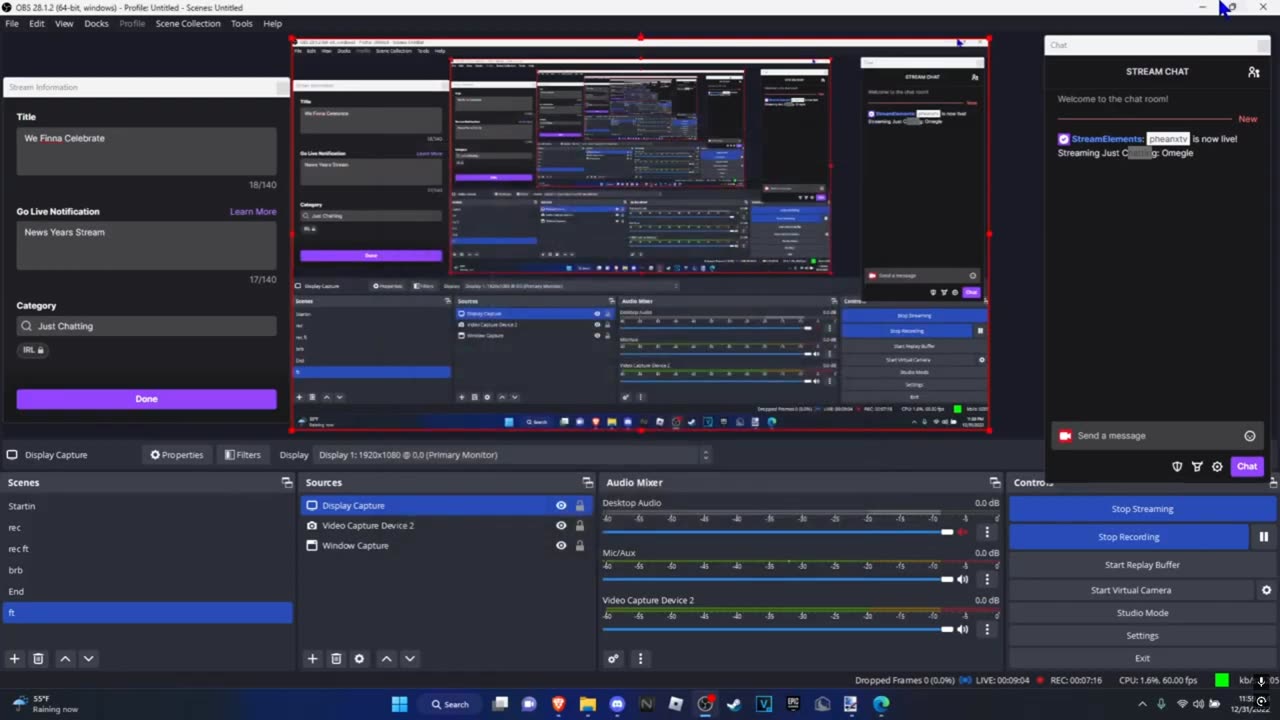The image size is (1280, 720).
Task: Open the Display selection dropdown
Action: 512,455
